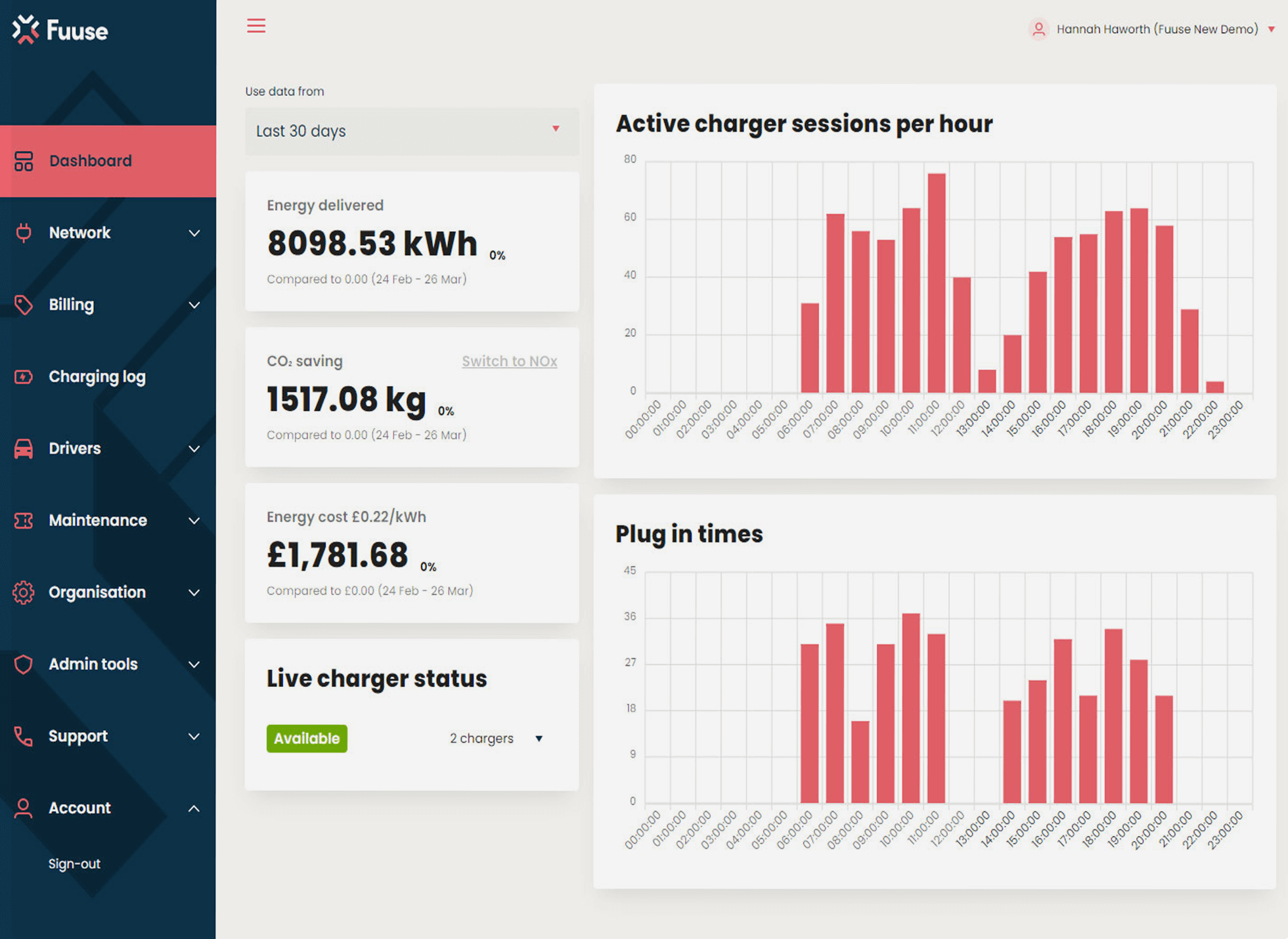Switch to NOx measurement view
This screenshot has height=939, width=1288.
click(x=509, y=362)
